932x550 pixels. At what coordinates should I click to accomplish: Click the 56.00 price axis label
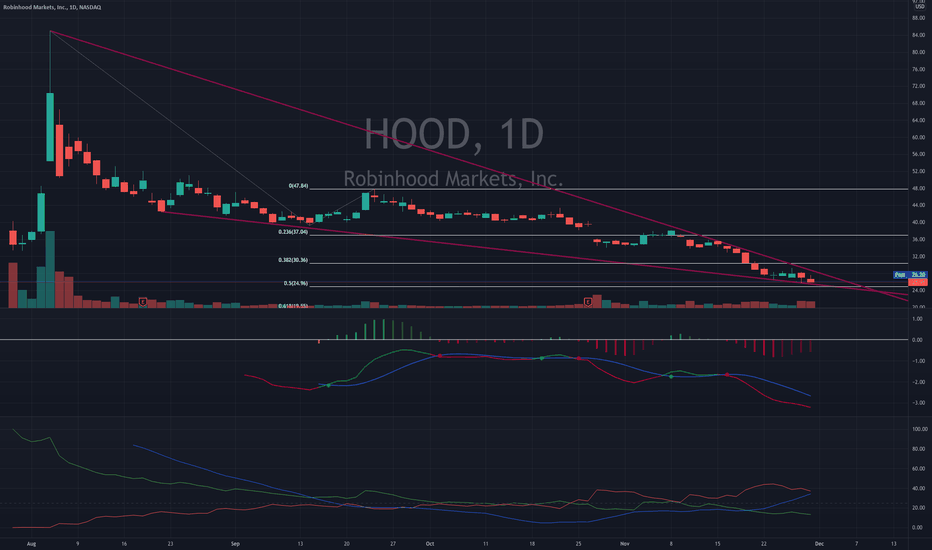click(918, 154)
